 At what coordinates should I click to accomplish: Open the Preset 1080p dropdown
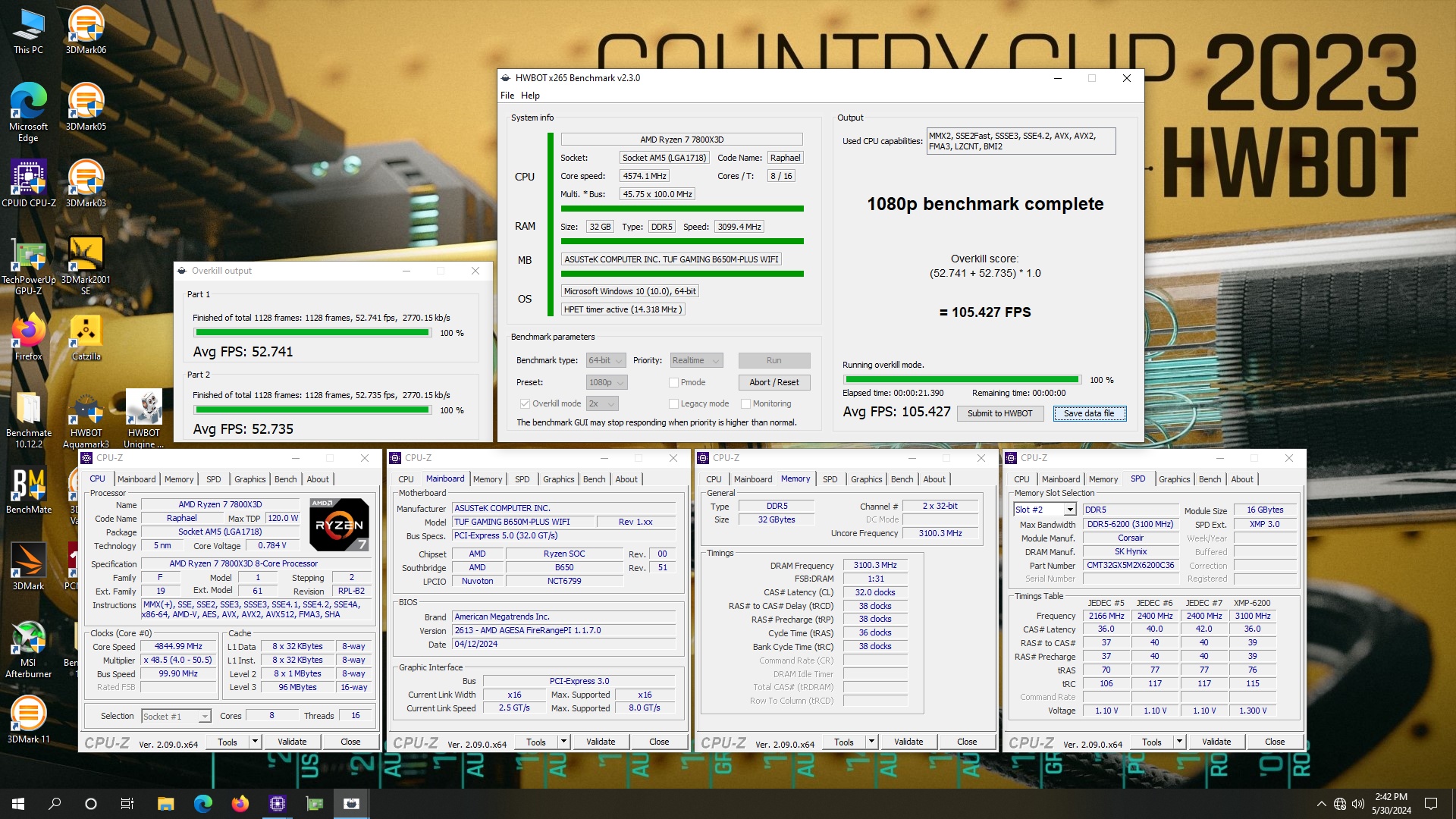607,383
